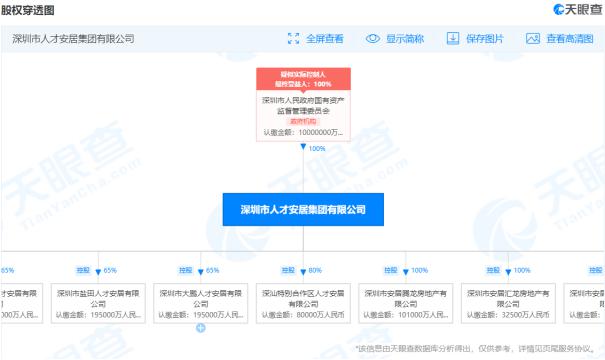Image resolution: width=605 pixels, height=360 pixels.
Task: Click 控股 tag above 大鹏人才安居 node
Action: click(x=186, y=270)
